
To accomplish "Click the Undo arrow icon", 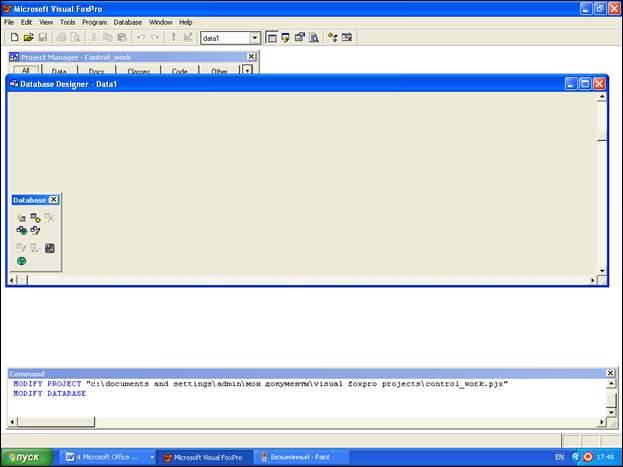I will point(141,37).
